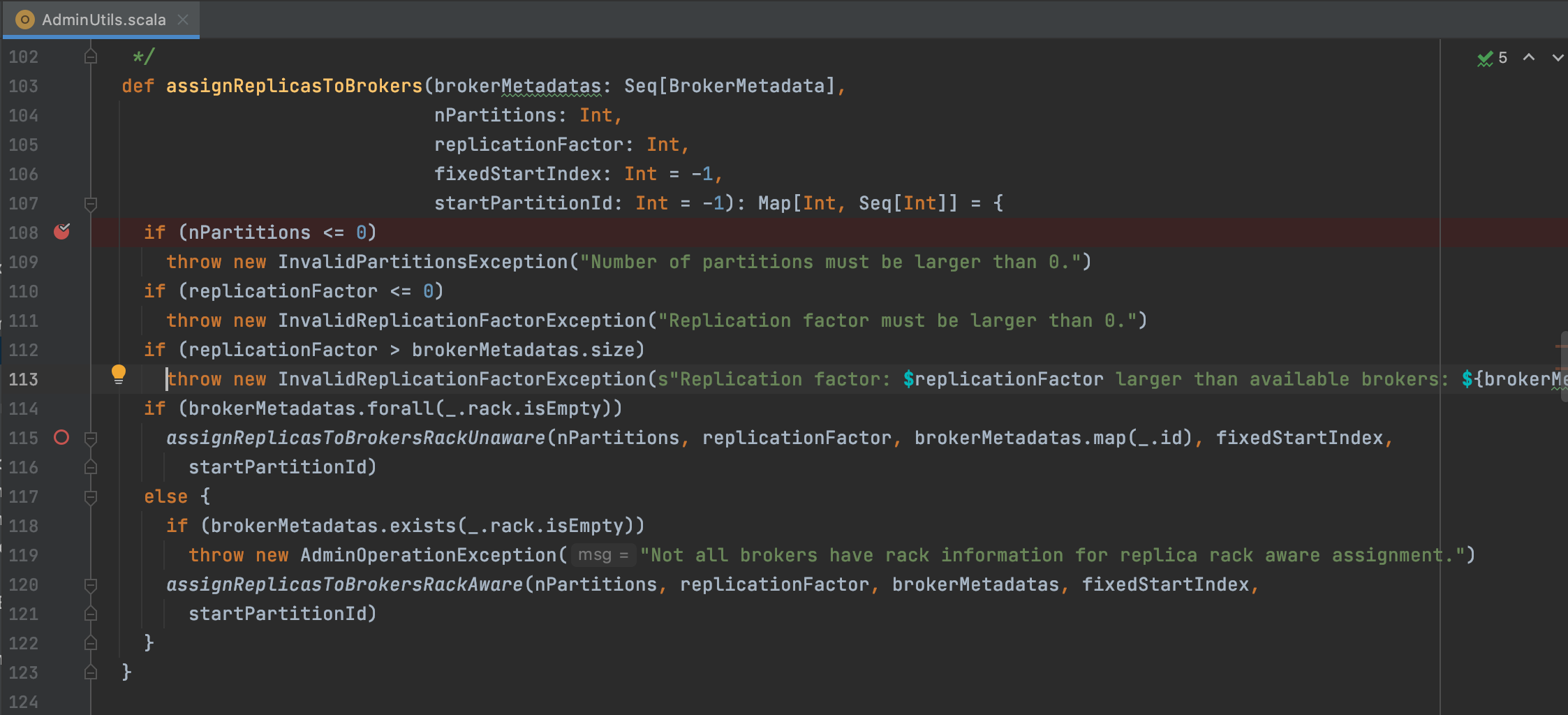Click the fold end marker at line 122
This screenshot has width=1568, height=715.
click(91, 643)
